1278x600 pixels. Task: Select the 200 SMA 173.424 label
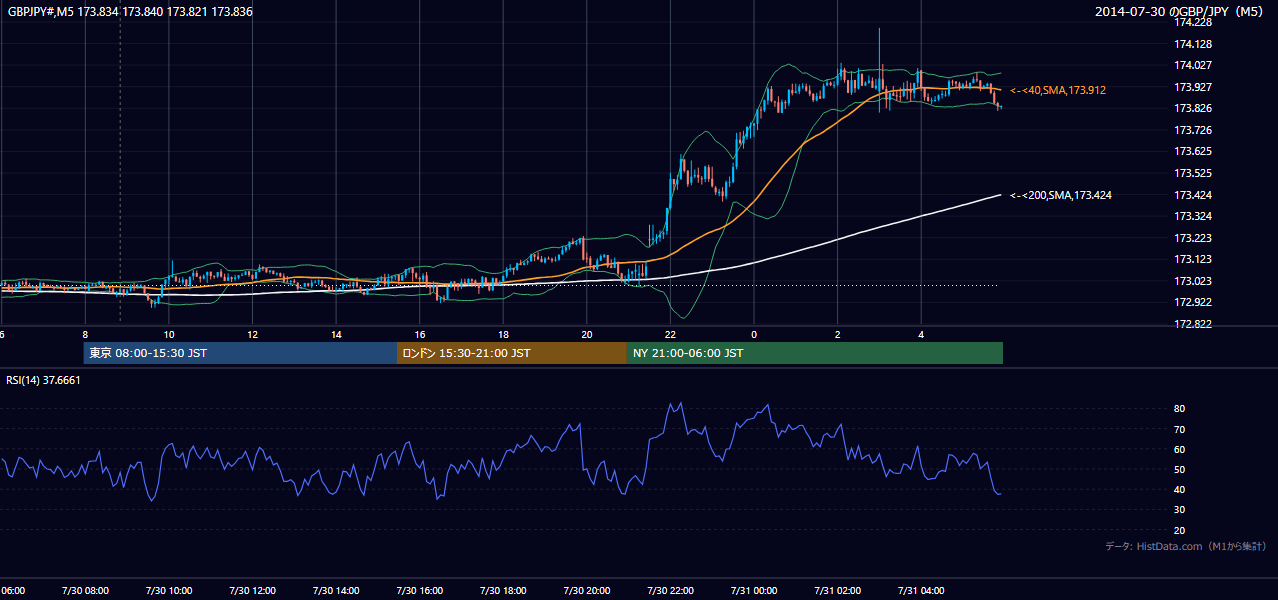[x=1061, y=195]
